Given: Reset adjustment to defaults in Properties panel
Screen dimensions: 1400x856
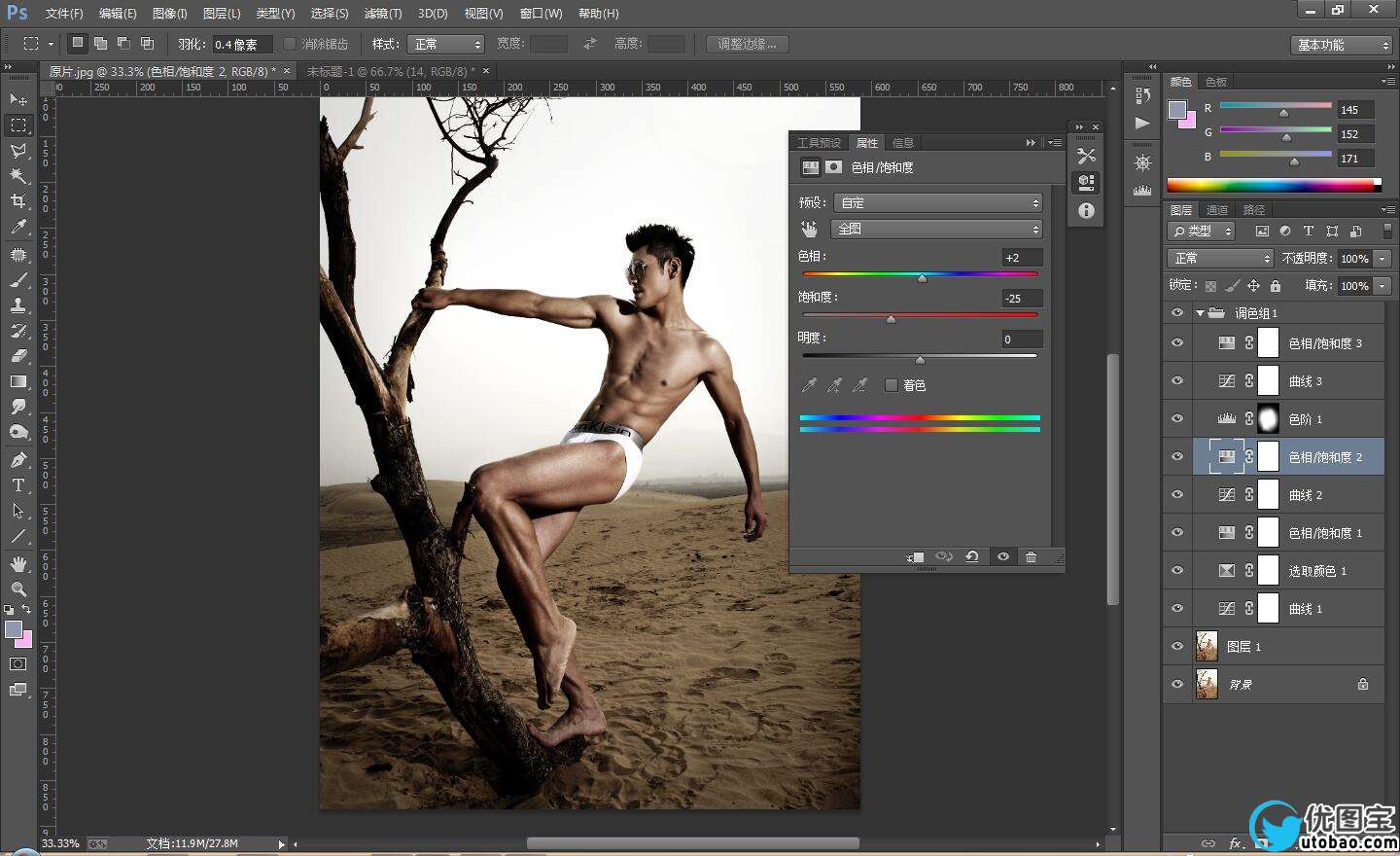Looking at the screenshot, I should pos(972,557).
